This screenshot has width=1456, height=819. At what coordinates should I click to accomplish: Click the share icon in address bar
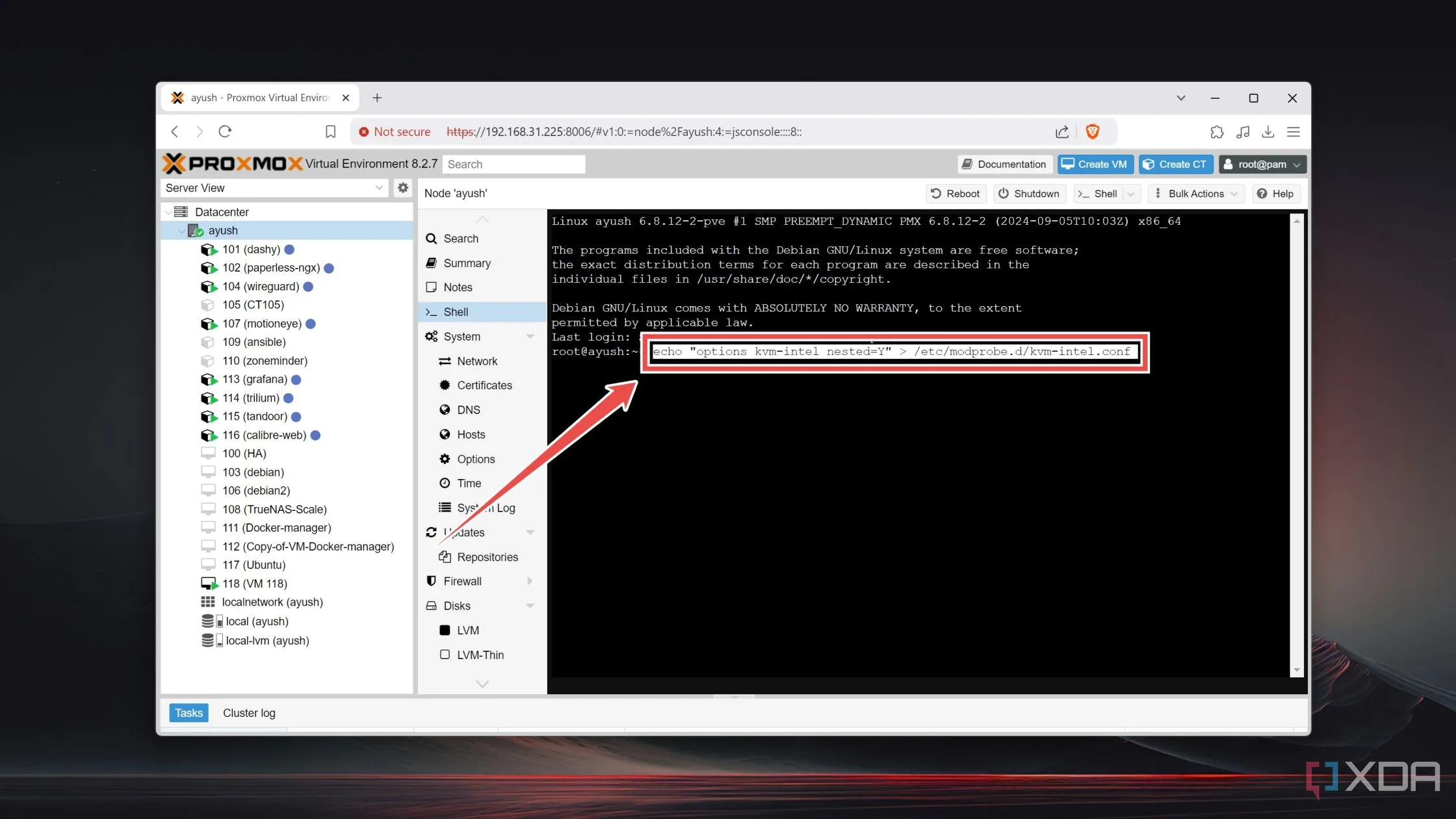click(1062, 132)
